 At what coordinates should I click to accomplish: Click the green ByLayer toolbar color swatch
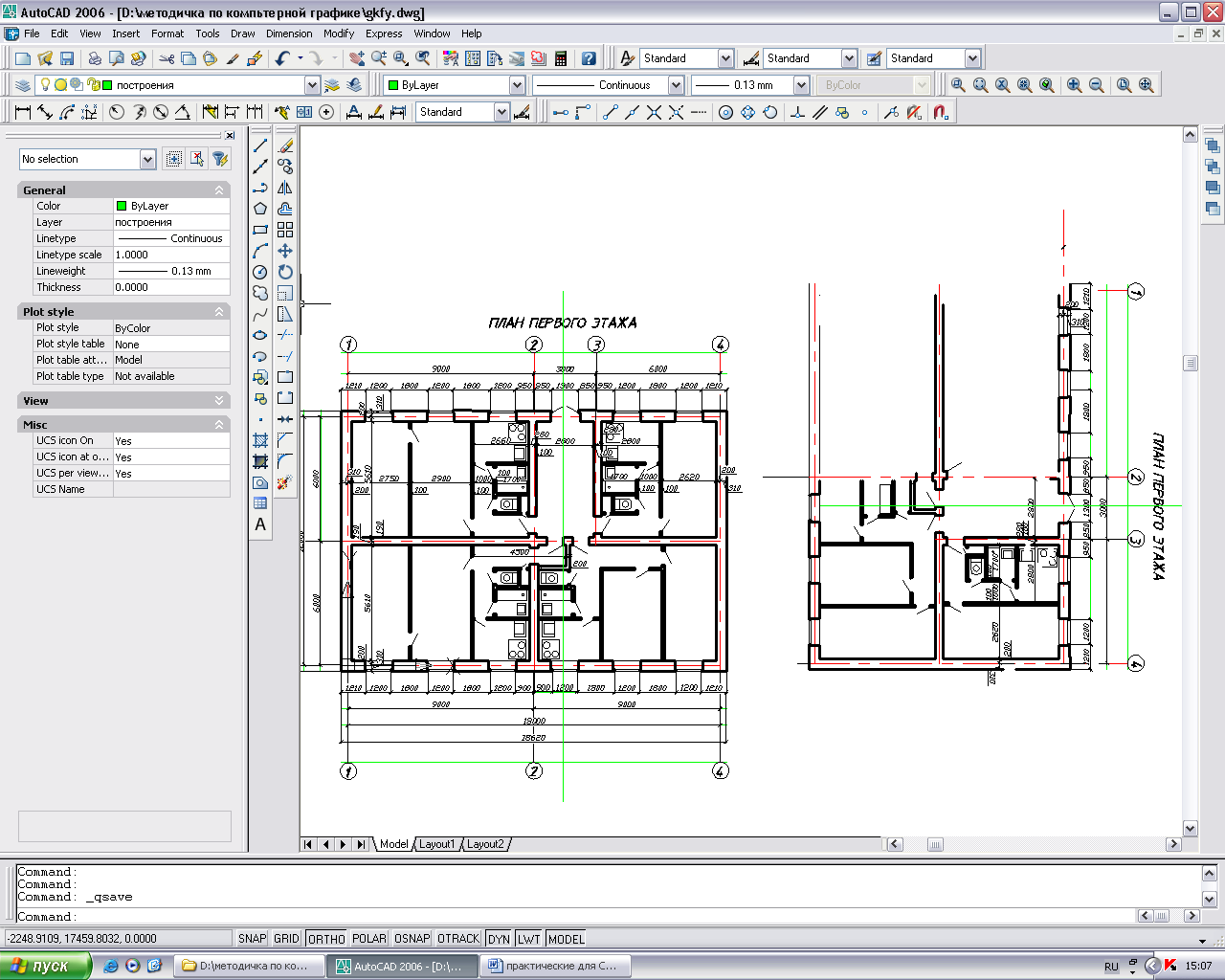coord(393,85)
